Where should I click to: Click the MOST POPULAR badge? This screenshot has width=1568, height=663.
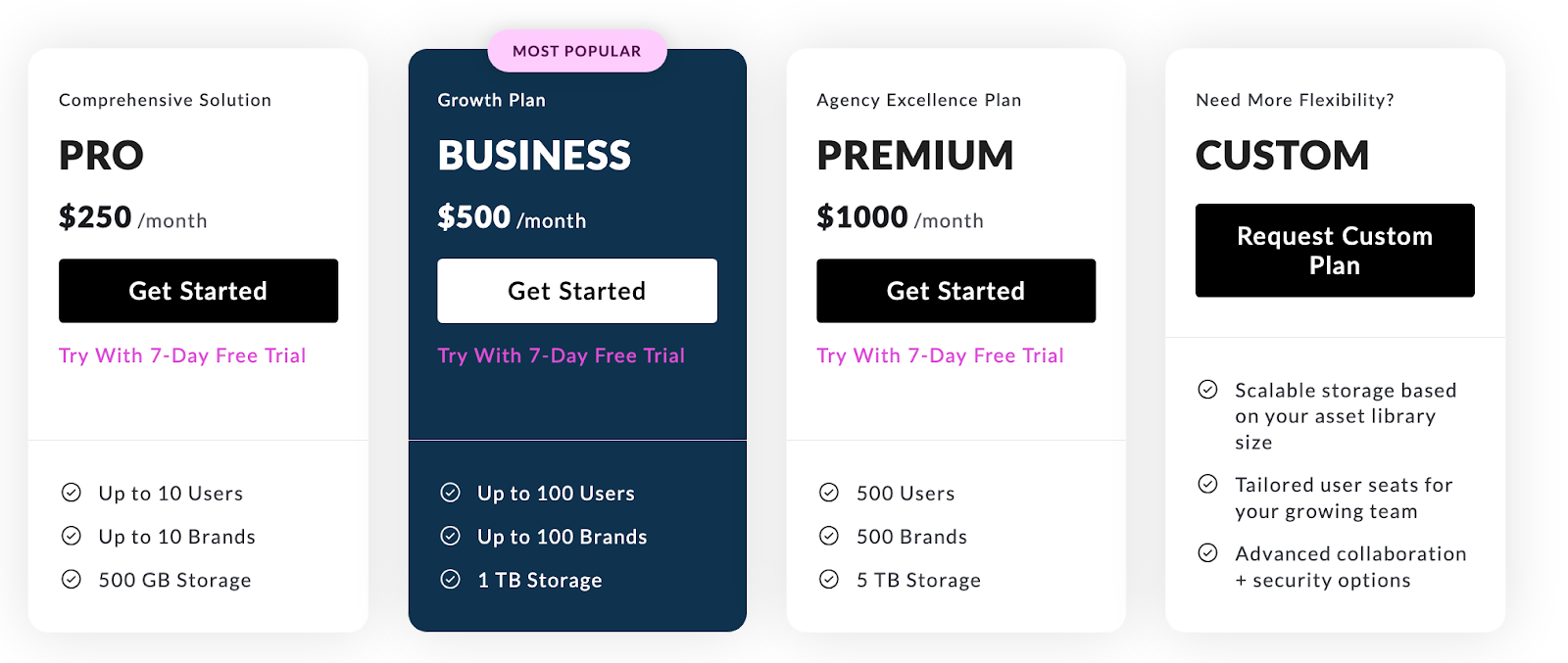click(577, 50)
